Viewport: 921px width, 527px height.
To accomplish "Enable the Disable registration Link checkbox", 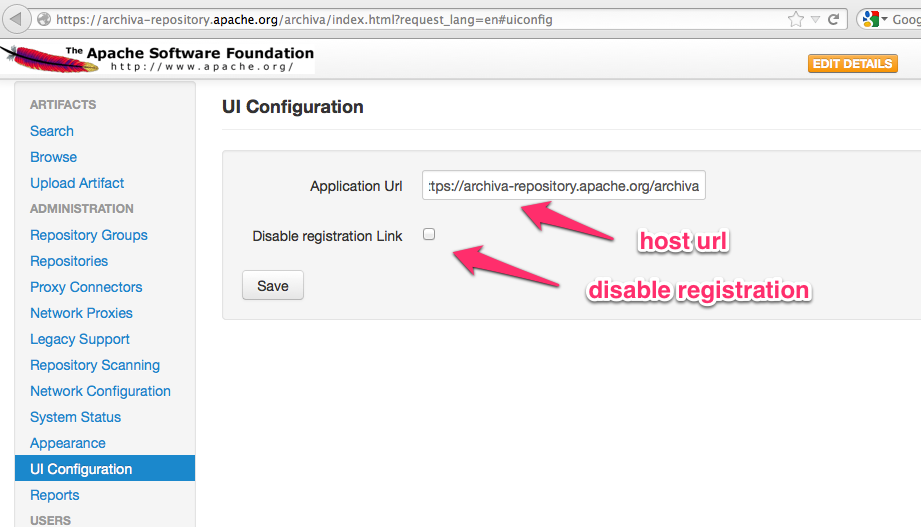I will coord(429,234).
